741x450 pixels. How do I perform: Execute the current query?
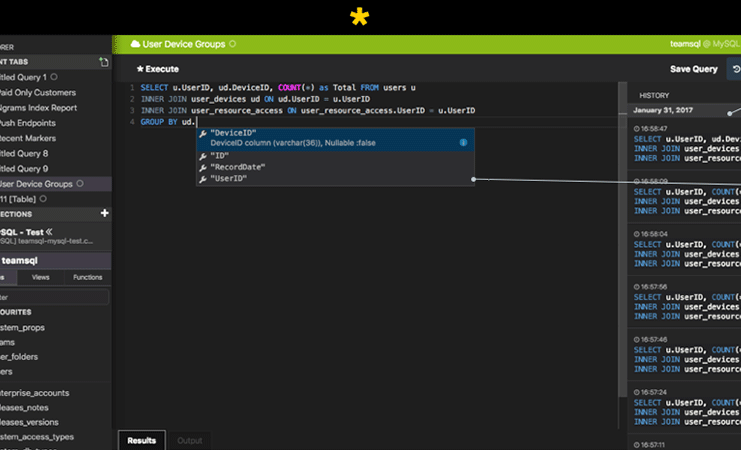[x=158, y=69]
